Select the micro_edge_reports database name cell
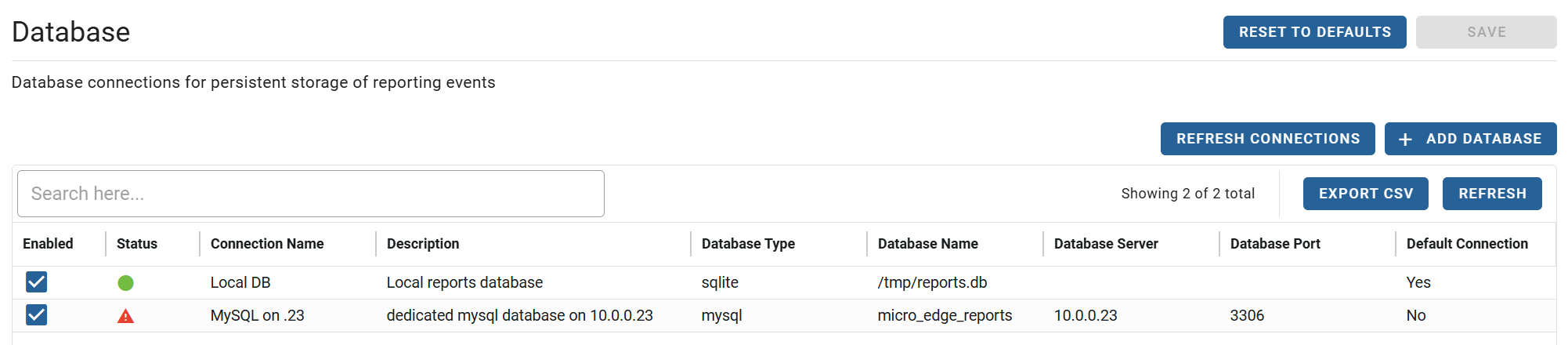Viewport: 1568px width, 345px height. coord(945,315)
